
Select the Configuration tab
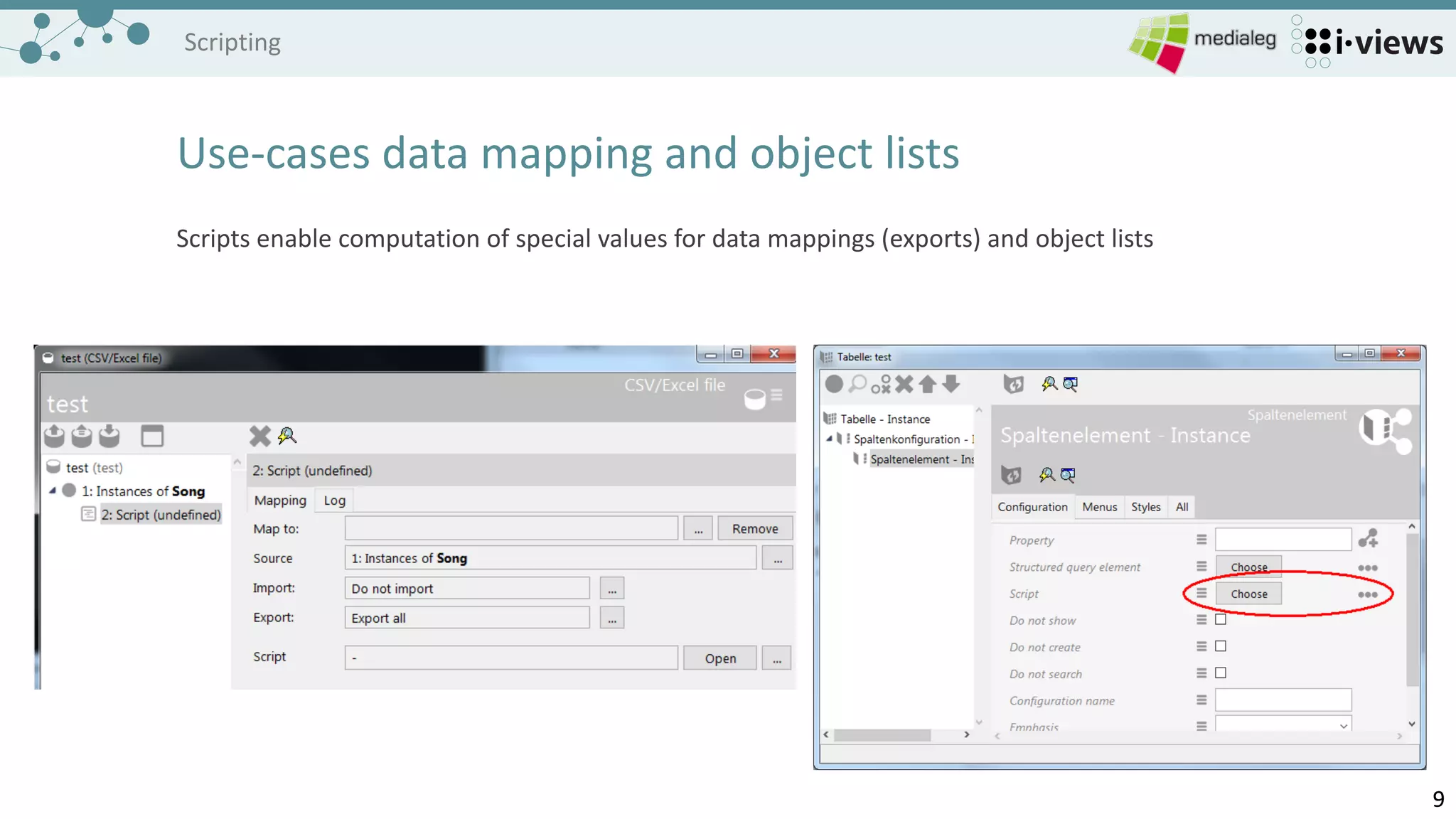click(x=1033, y=507)
